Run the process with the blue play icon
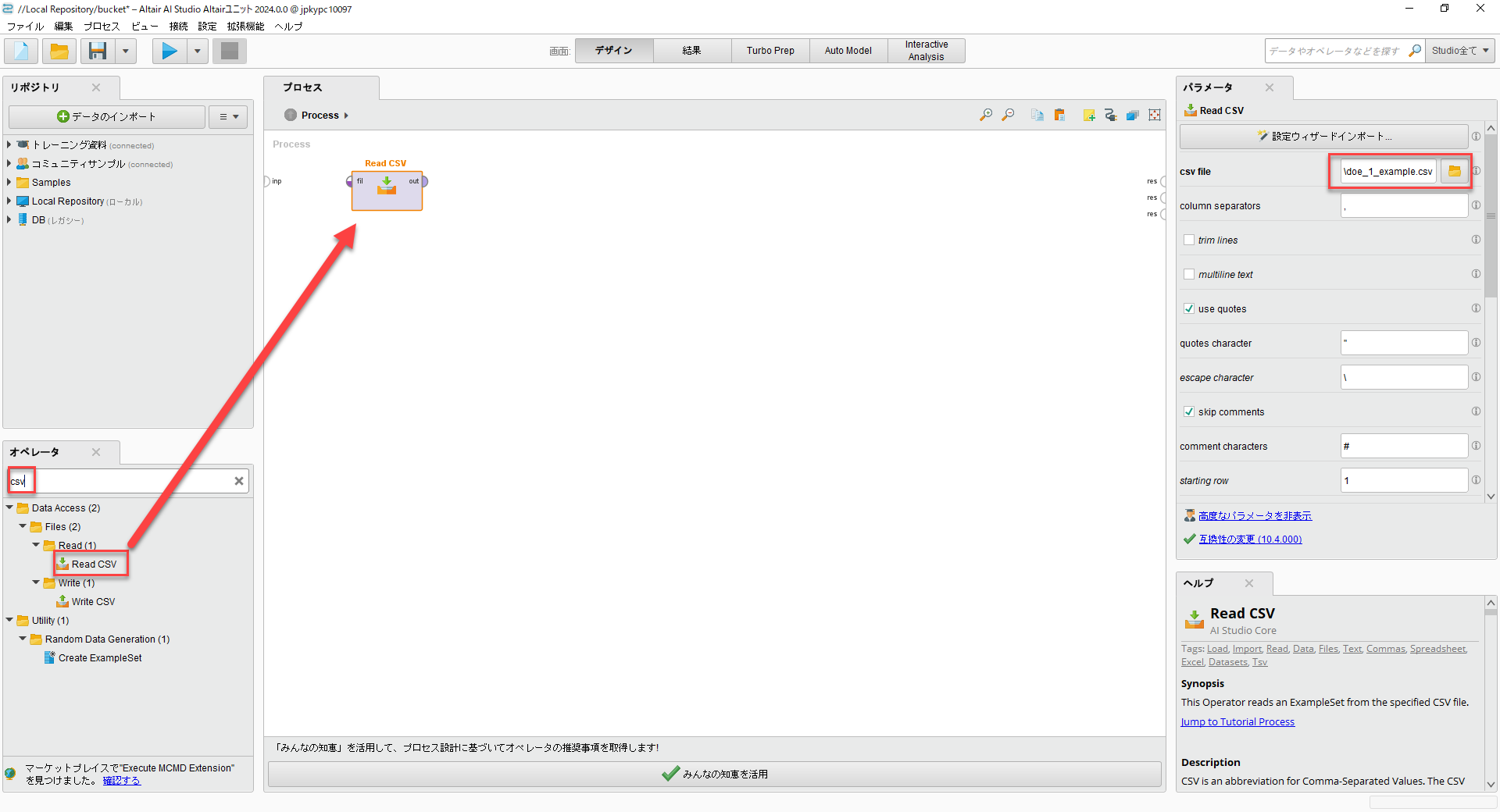This screenshot has width=1500, height=812. tap(168, 51)
